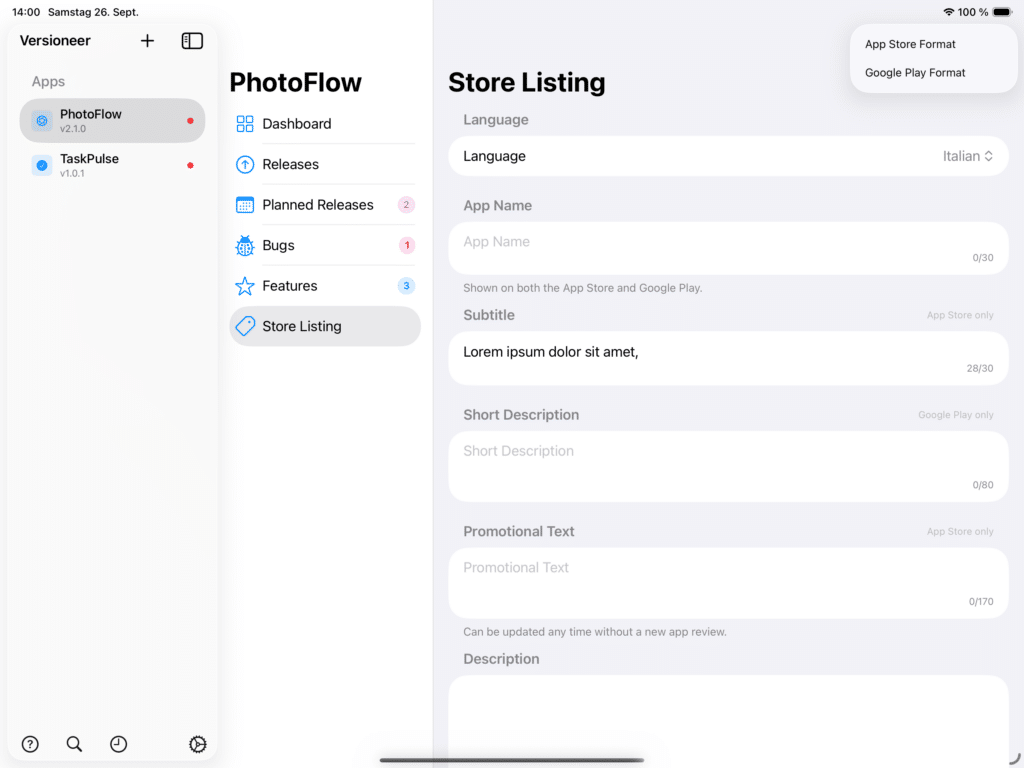Click the Samstag 26. Sept. date
Screen dimensions: 1024x768
point(93,12)
